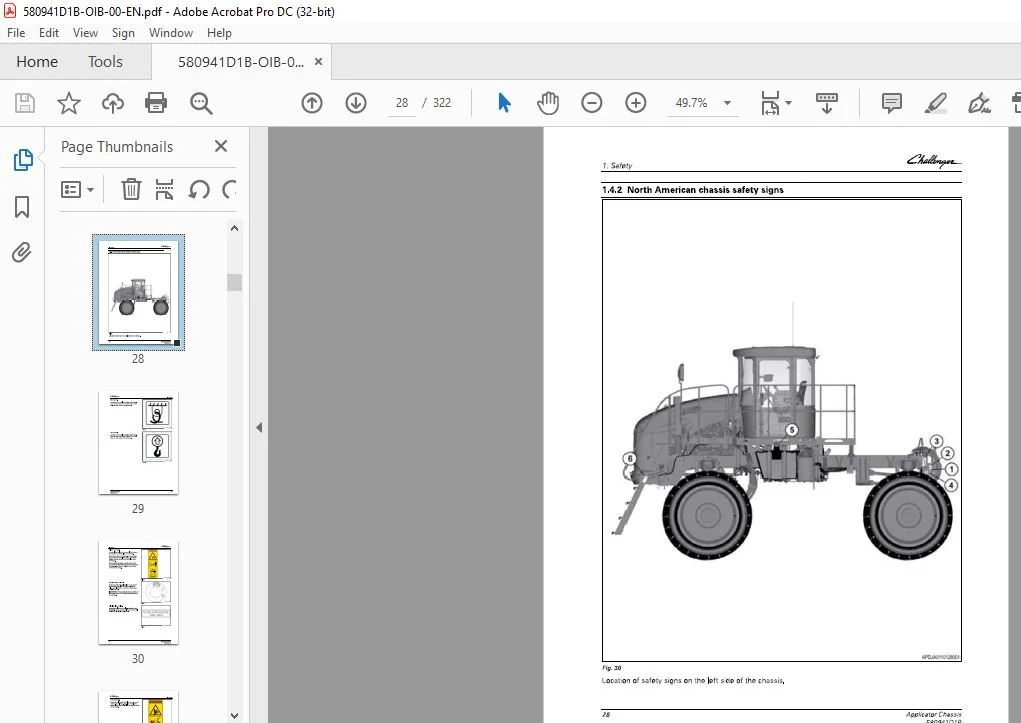Image resolution: width=1021 pixels, height=723 pixels.
Task: Collapse the navigation pane arrow
Action: pos(259,428)
